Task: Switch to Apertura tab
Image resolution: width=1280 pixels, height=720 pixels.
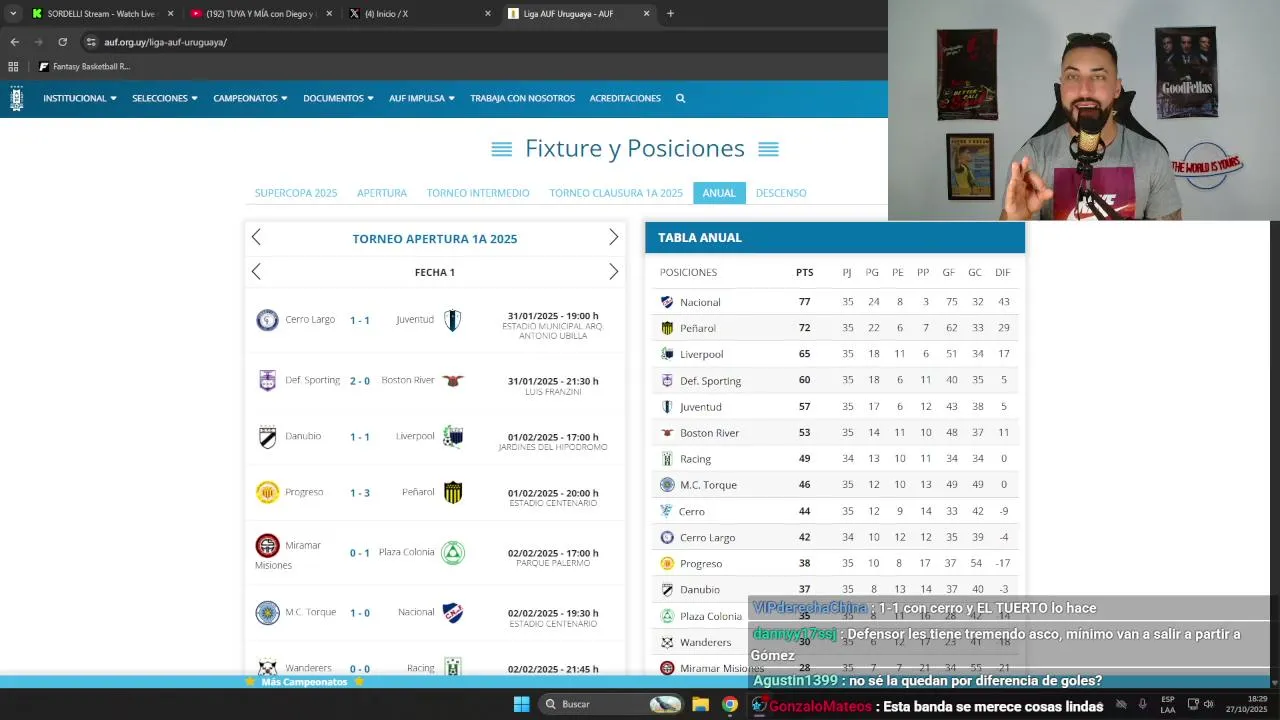Action: (x=382, y=193)
